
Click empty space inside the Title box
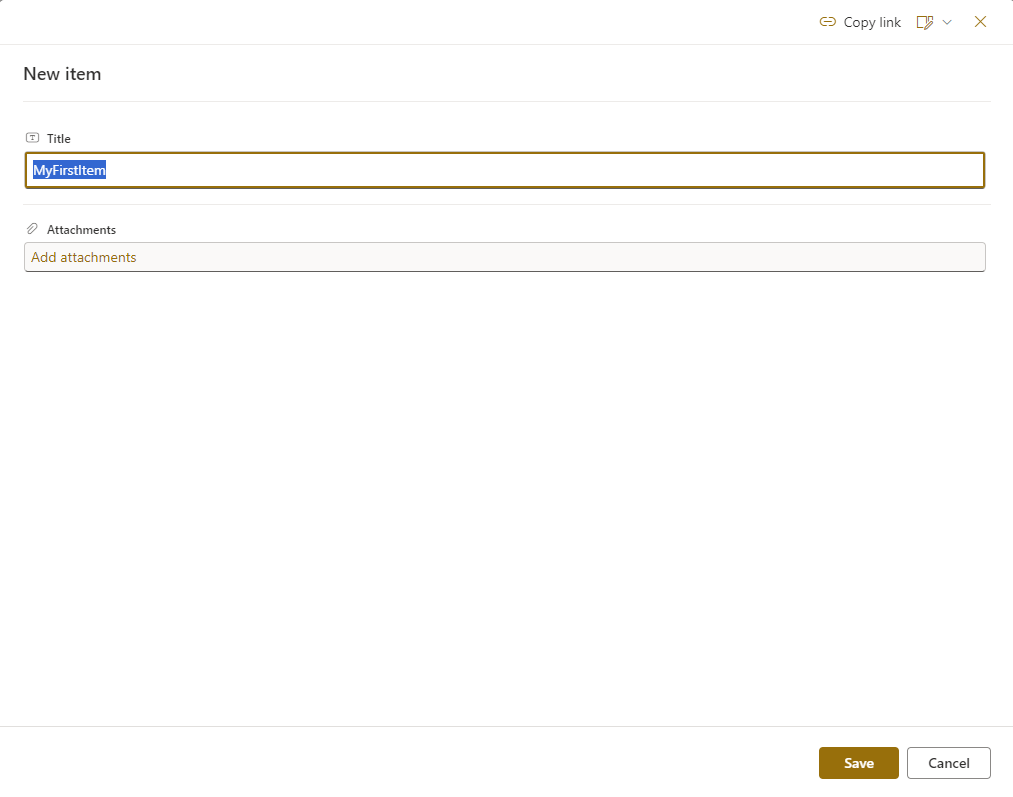pos(540,170)
